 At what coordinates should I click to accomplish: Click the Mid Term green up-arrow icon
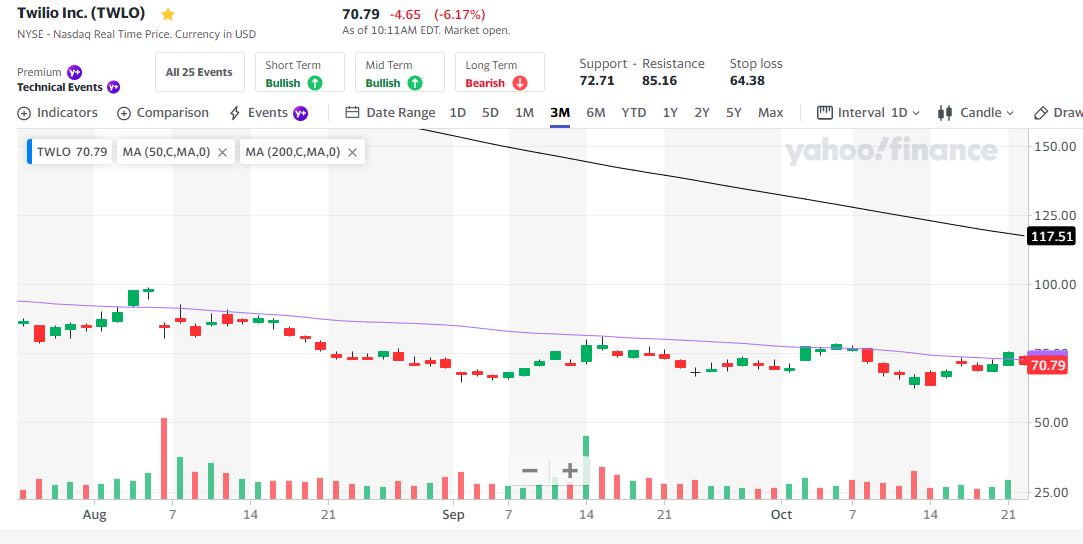414,83
